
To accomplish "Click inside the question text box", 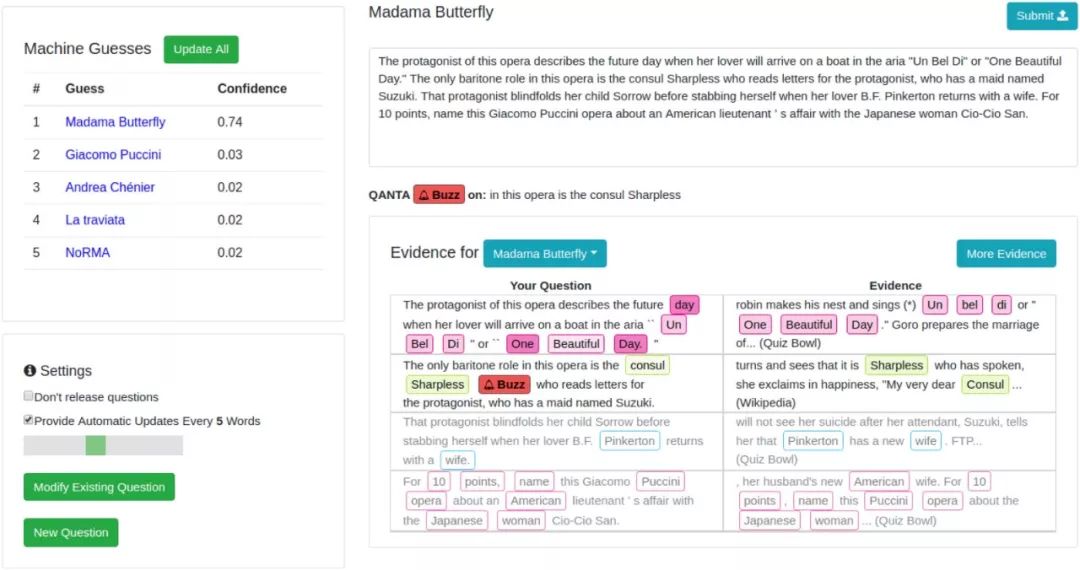I will pyautogui.click(x=723, y=107).
